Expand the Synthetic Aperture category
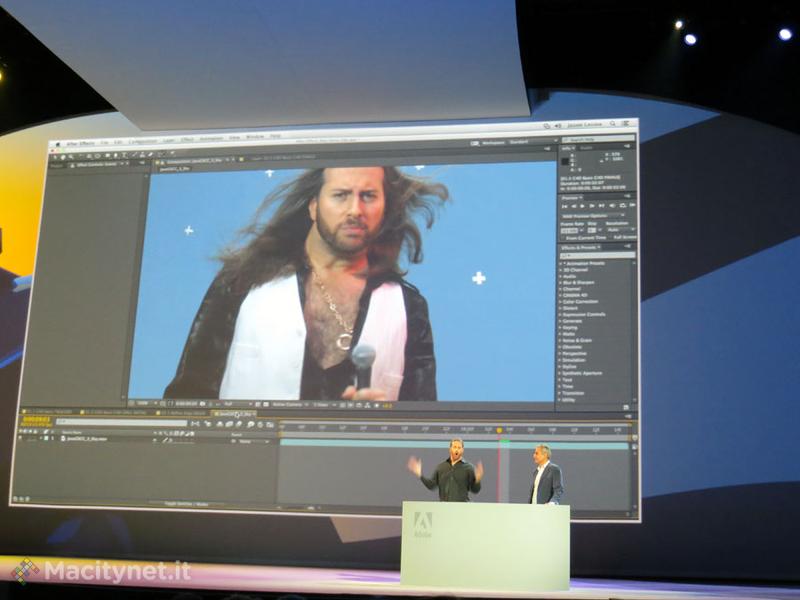 point(561,373)
